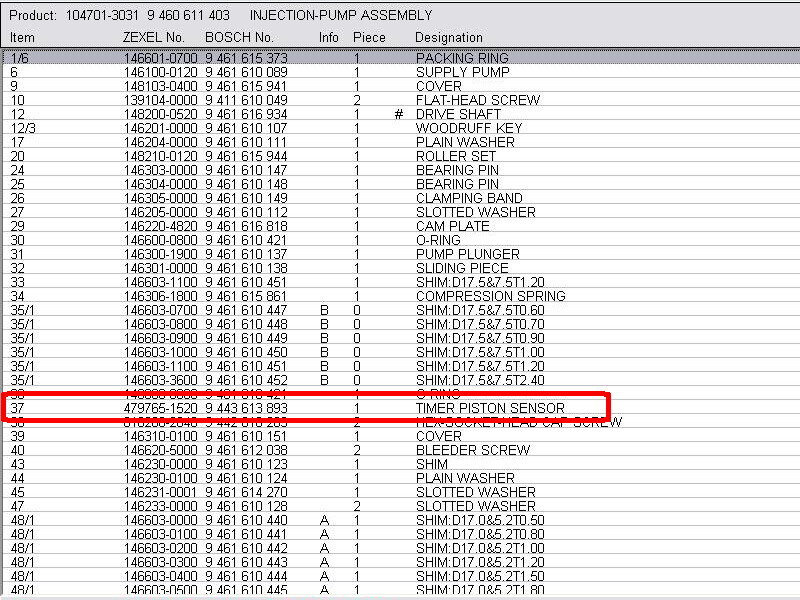
Task: Select the PUMP PLUNGER row
Action: [401, 254]
